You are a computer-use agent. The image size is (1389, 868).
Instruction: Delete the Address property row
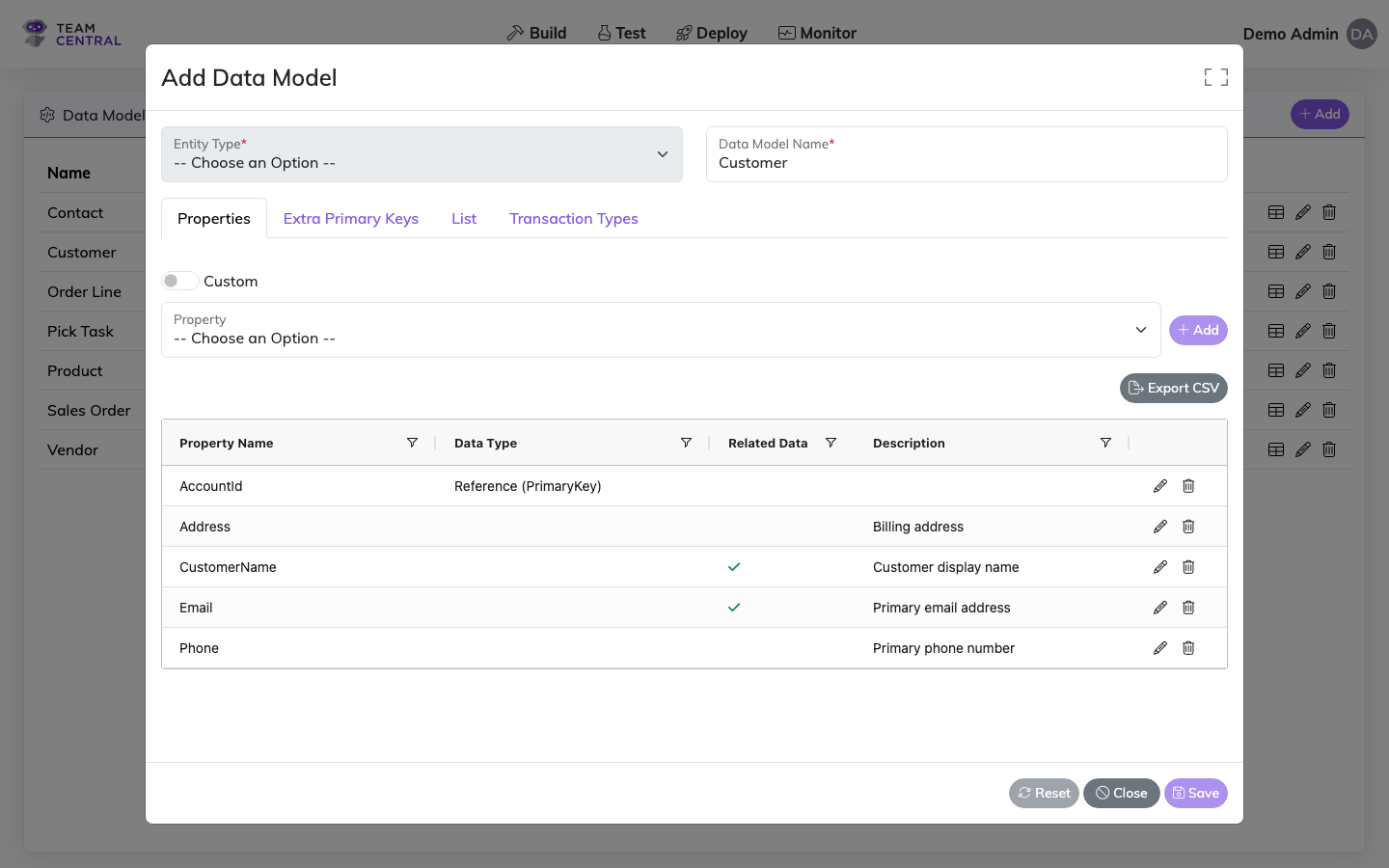(x=1188, y=527)
